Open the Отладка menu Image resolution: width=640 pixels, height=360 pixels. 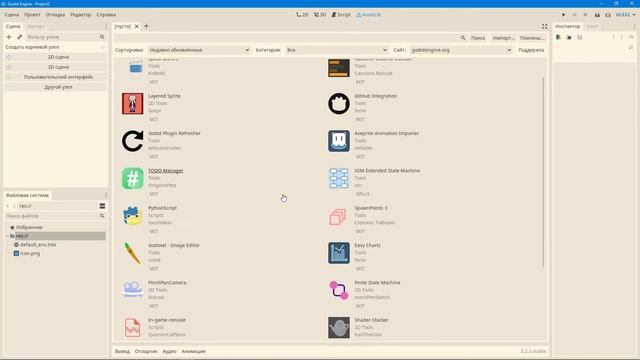(55, 15)
